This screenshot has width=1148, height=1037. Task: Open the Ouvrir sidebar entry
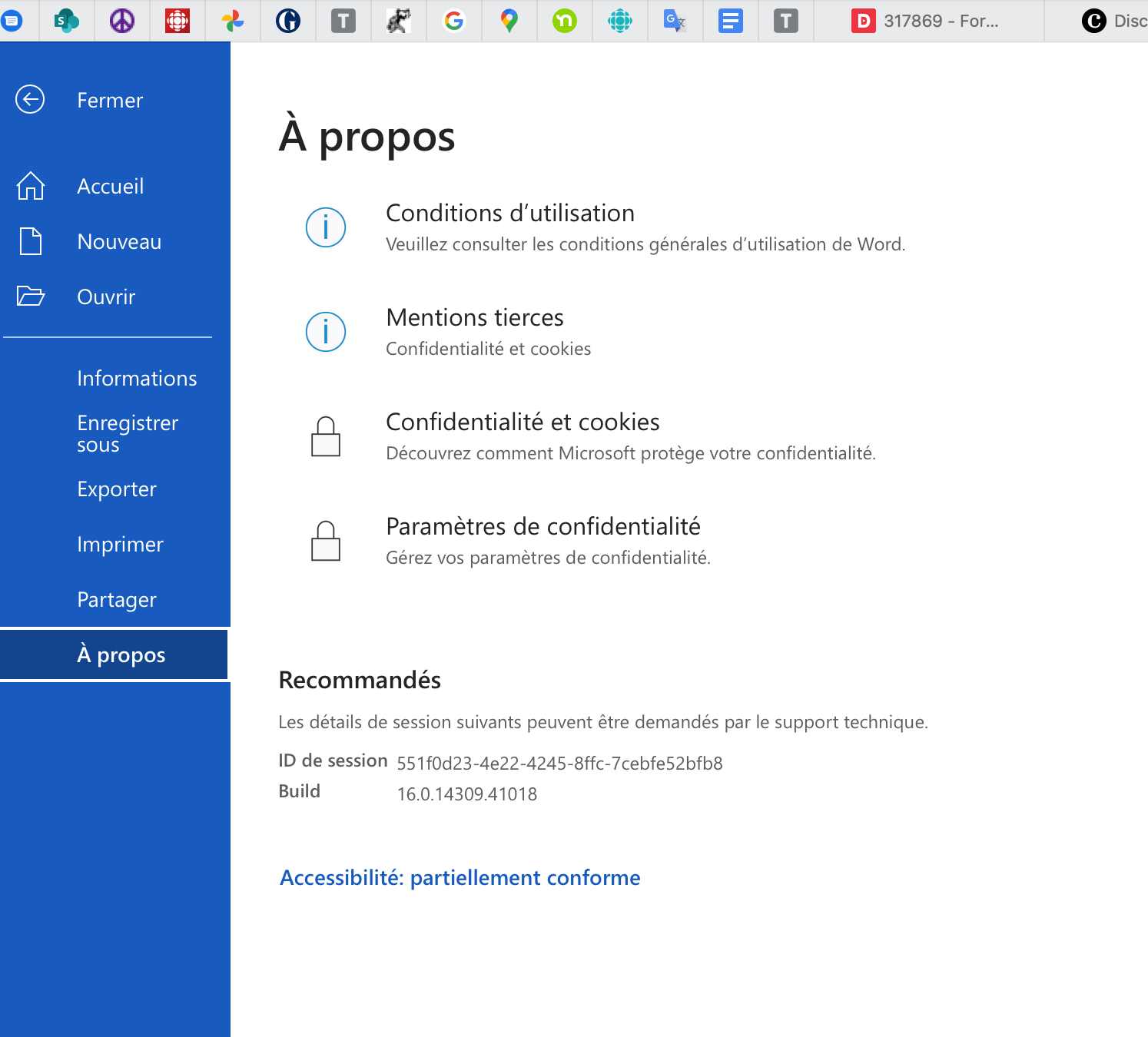pos(106,297)
